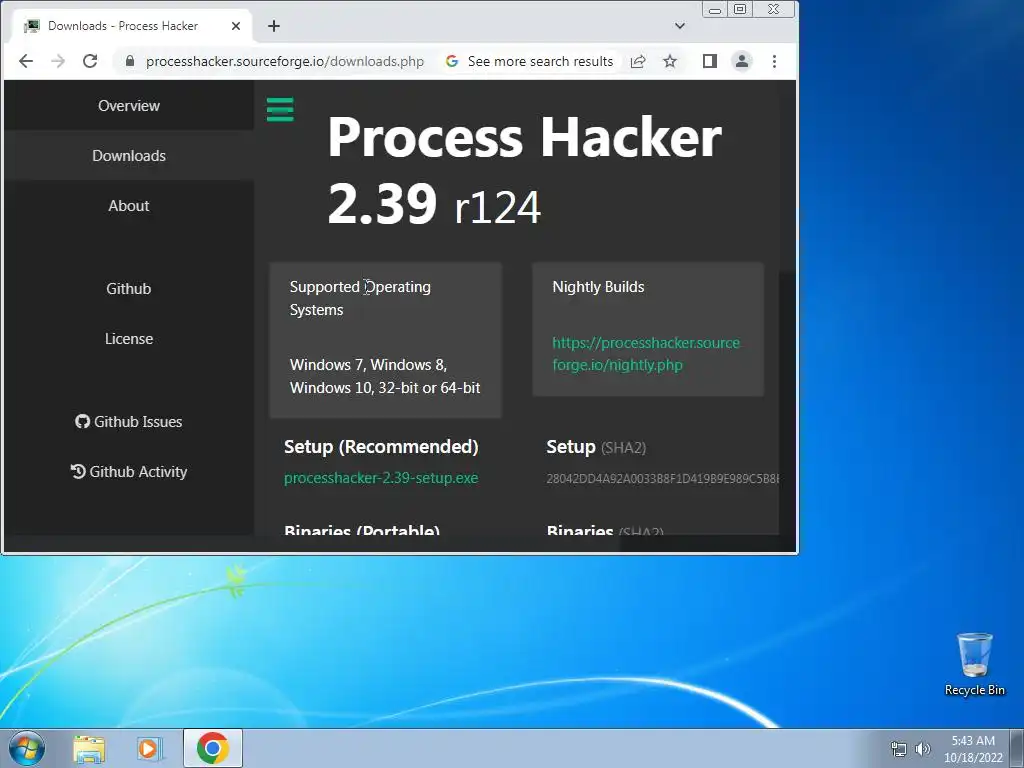Click the 'Setup (Recommended)' heading

(381, 447)
